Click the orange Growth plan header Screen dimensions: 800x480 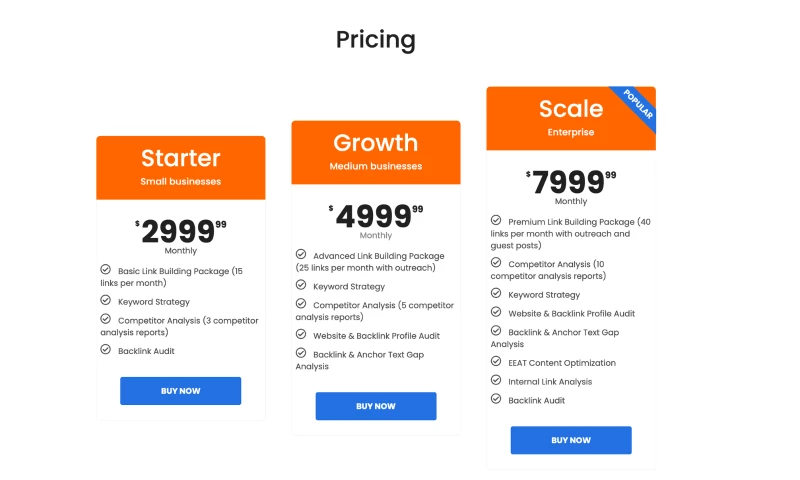click(376, 152)
